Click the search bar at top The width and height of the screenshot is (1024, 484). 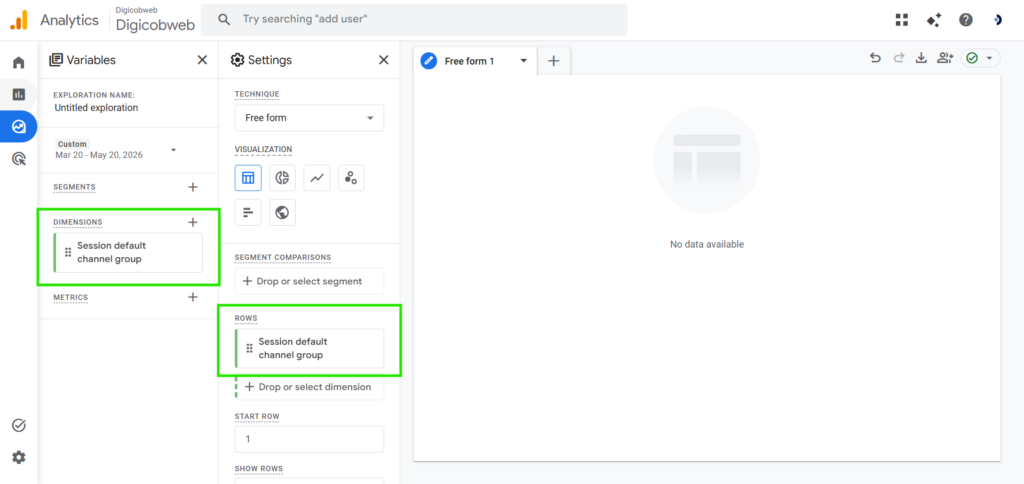coord(414,20)
